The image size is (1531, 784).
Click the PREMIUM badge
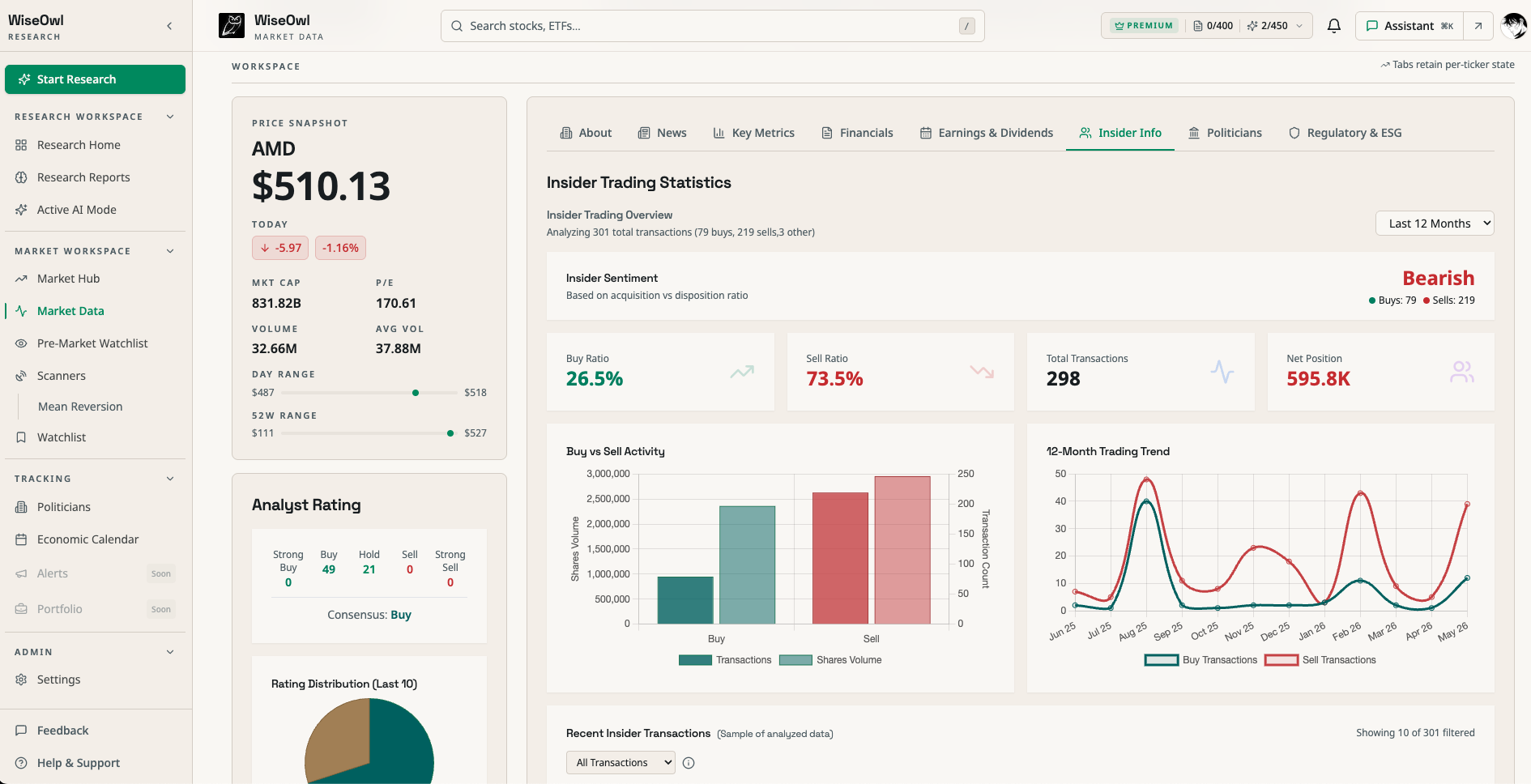1144,26
